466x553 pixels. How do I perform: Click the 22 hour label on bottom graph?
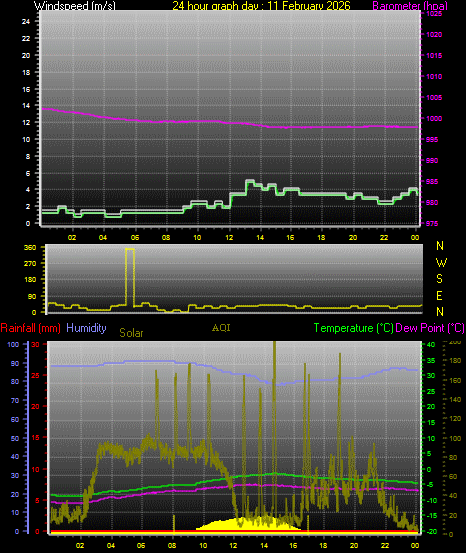coord(385,545)
